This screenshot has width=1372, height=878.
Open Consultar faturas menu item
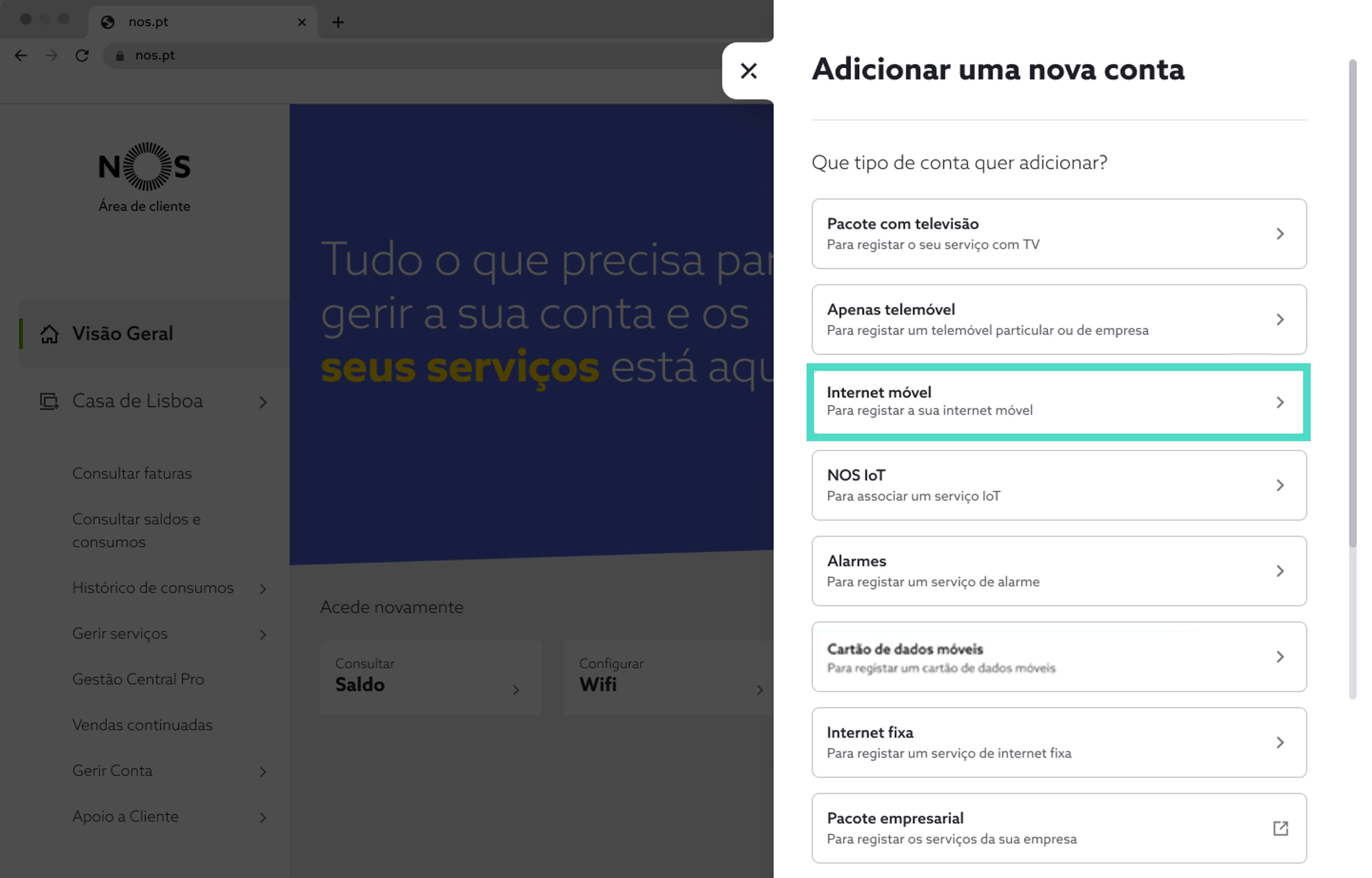pyautogui.click(x=132, y=473)
